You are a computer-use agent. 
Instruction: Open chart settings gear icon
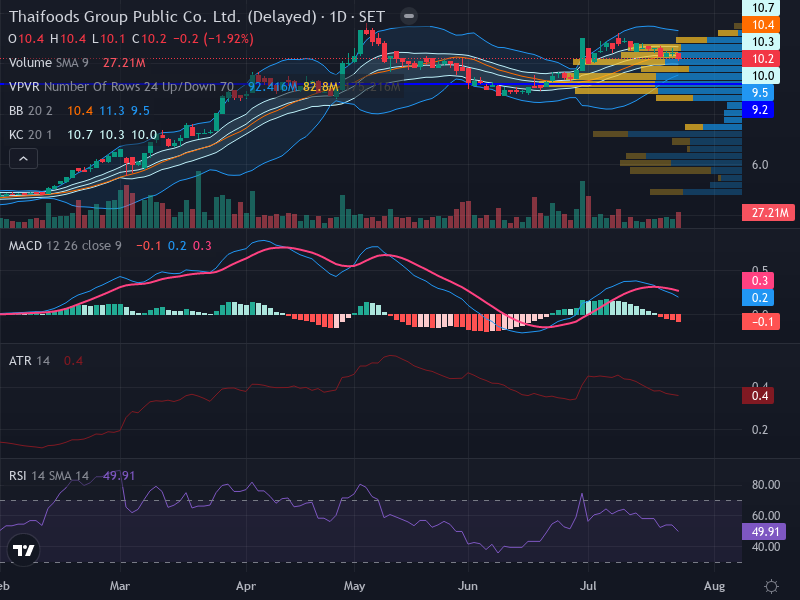pos(771,586)
